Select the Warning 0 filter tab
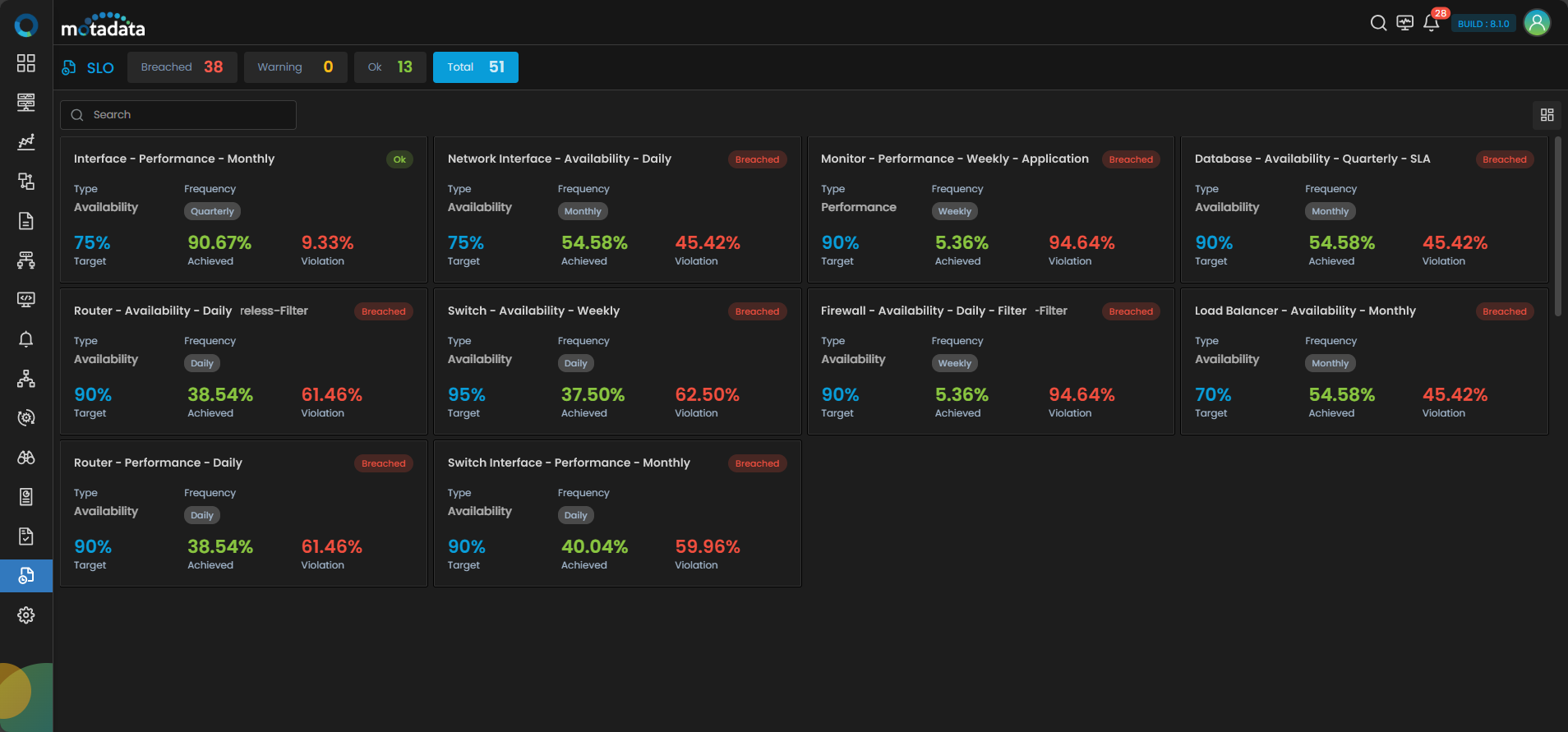This screenshot has width=1568, height=732. pos(295,67)
